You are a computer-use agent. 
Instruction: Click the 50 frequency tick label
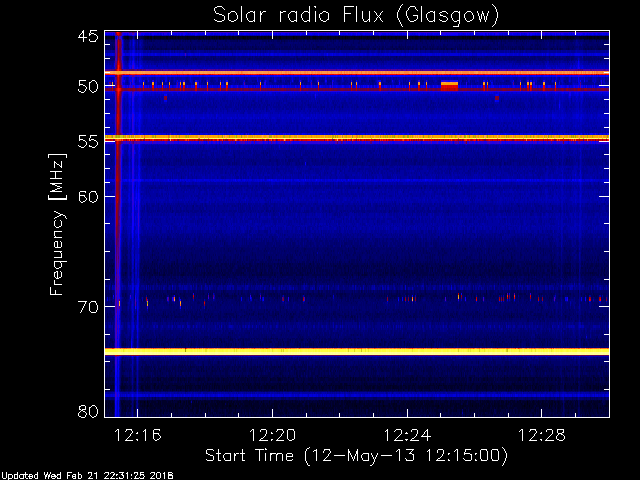88,87
